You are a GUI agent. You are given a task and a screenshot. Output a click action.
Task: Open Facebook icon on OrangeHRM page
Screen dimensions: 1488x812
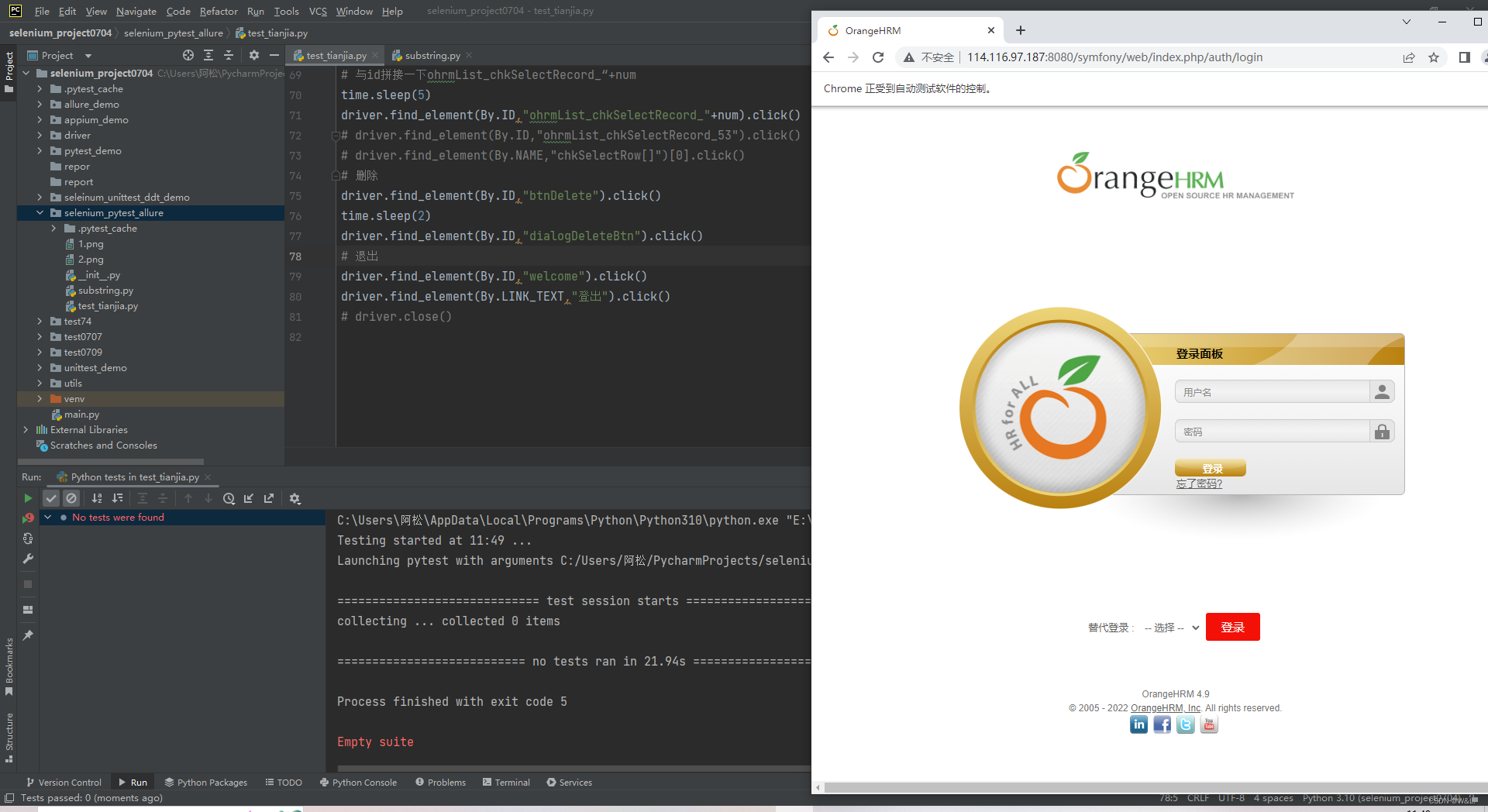pos(1162,724)
